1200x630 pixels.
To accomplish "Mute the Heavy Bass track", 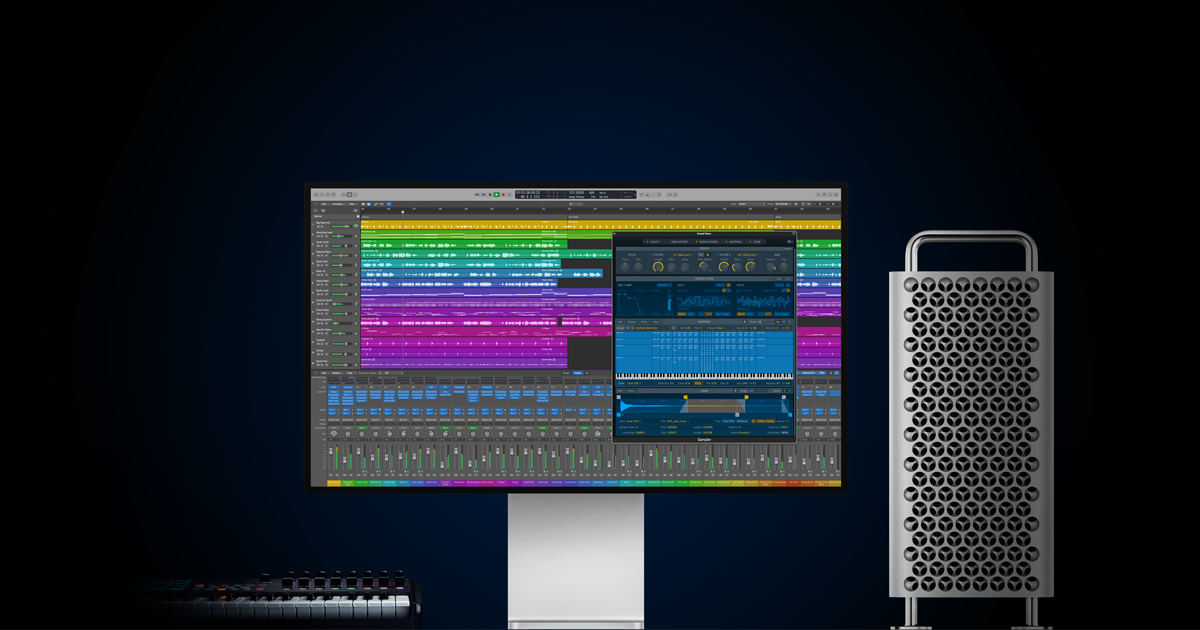I will 318,282.
